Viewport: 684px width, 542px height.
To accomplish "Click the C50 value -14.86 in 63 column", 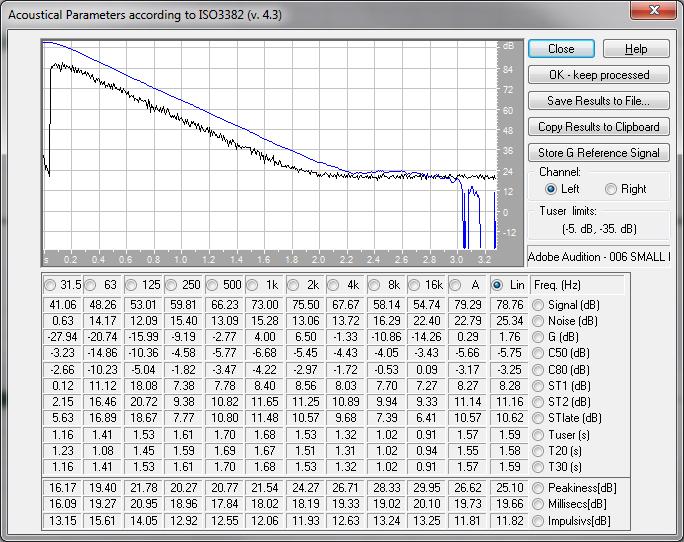I will [103, 353].
